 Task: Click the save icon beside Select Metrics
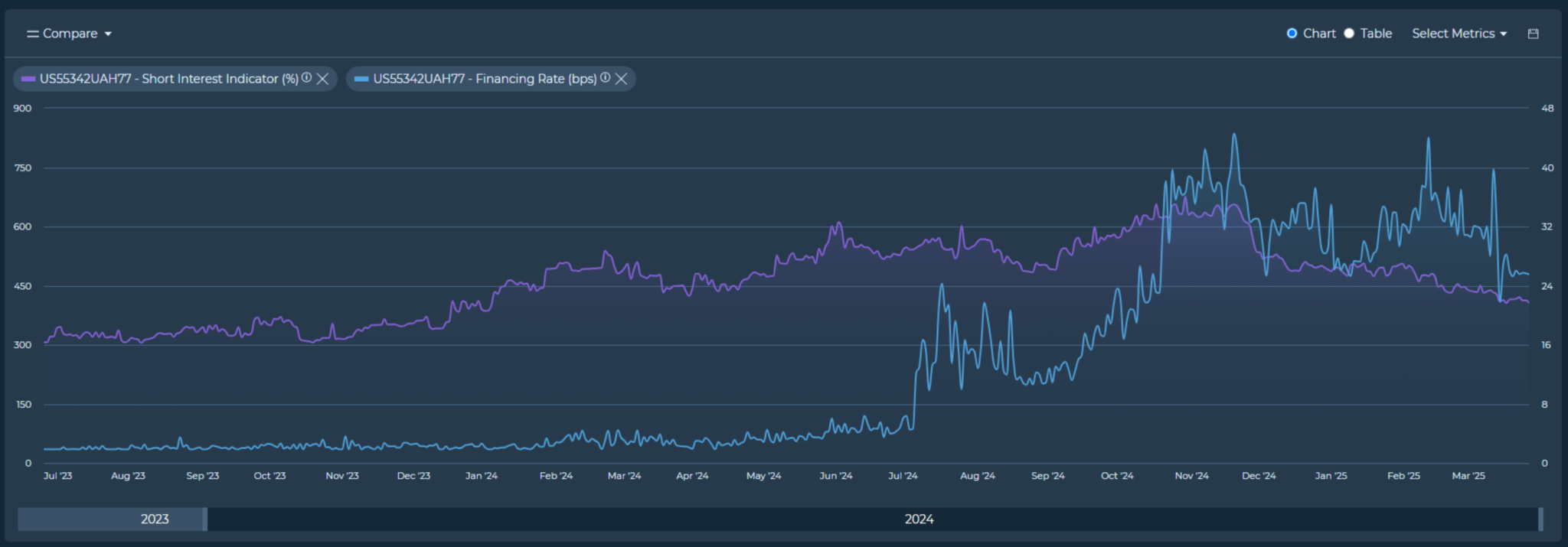click(1533, 34)
